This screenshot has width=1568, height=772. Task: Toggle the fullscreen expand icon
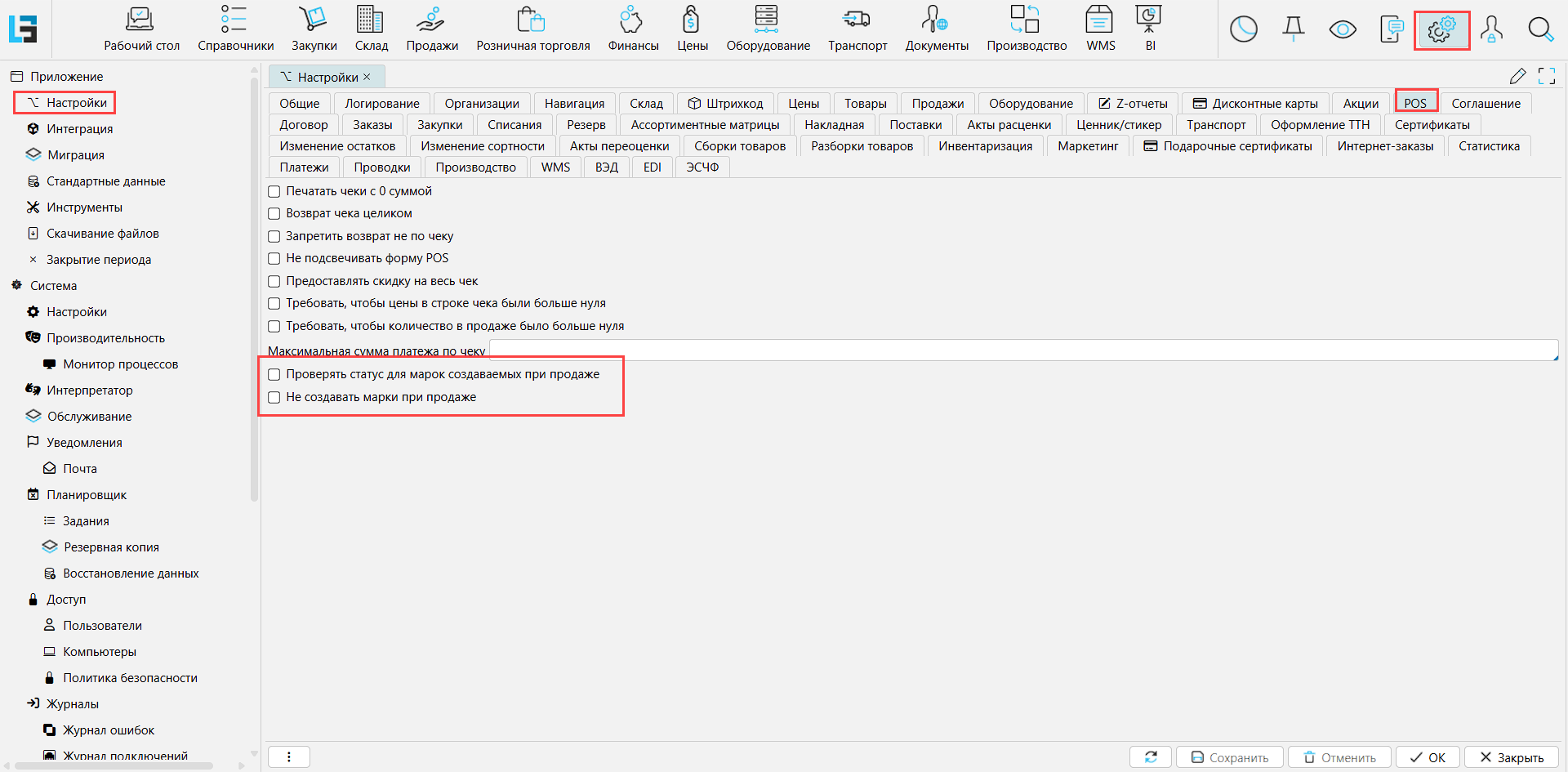point(1546,76)
